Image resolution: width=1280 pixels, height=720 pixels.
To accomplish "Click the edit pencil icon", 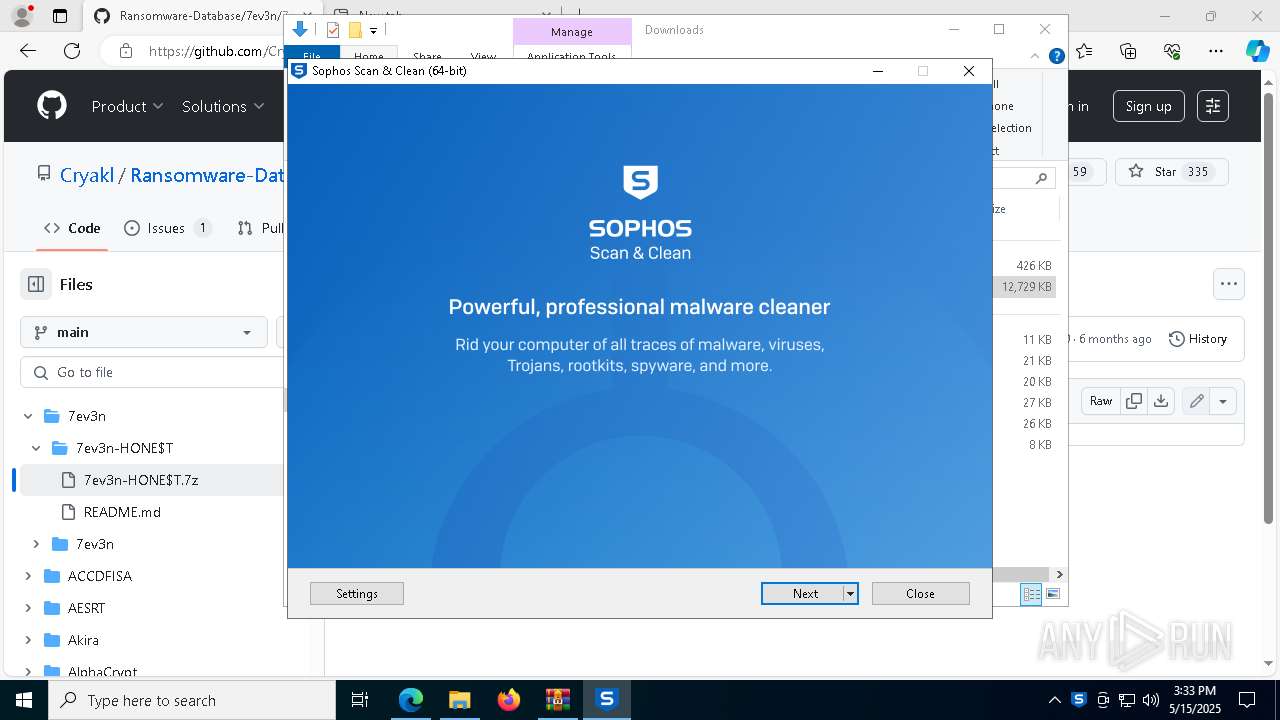I will tap(1196, 401).
